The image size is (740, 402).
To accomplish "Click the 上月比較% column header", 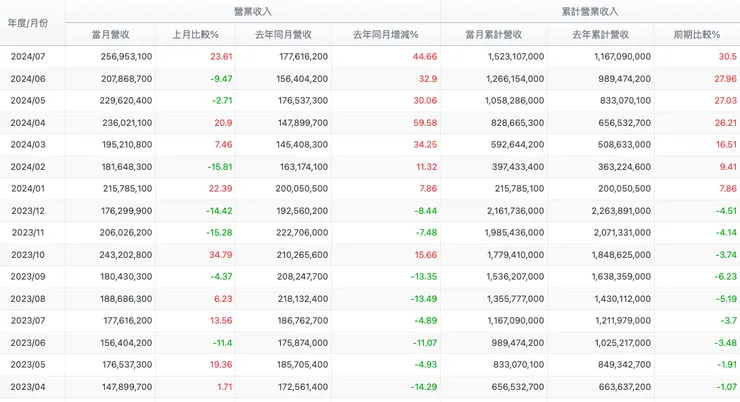I will (195, 34).
